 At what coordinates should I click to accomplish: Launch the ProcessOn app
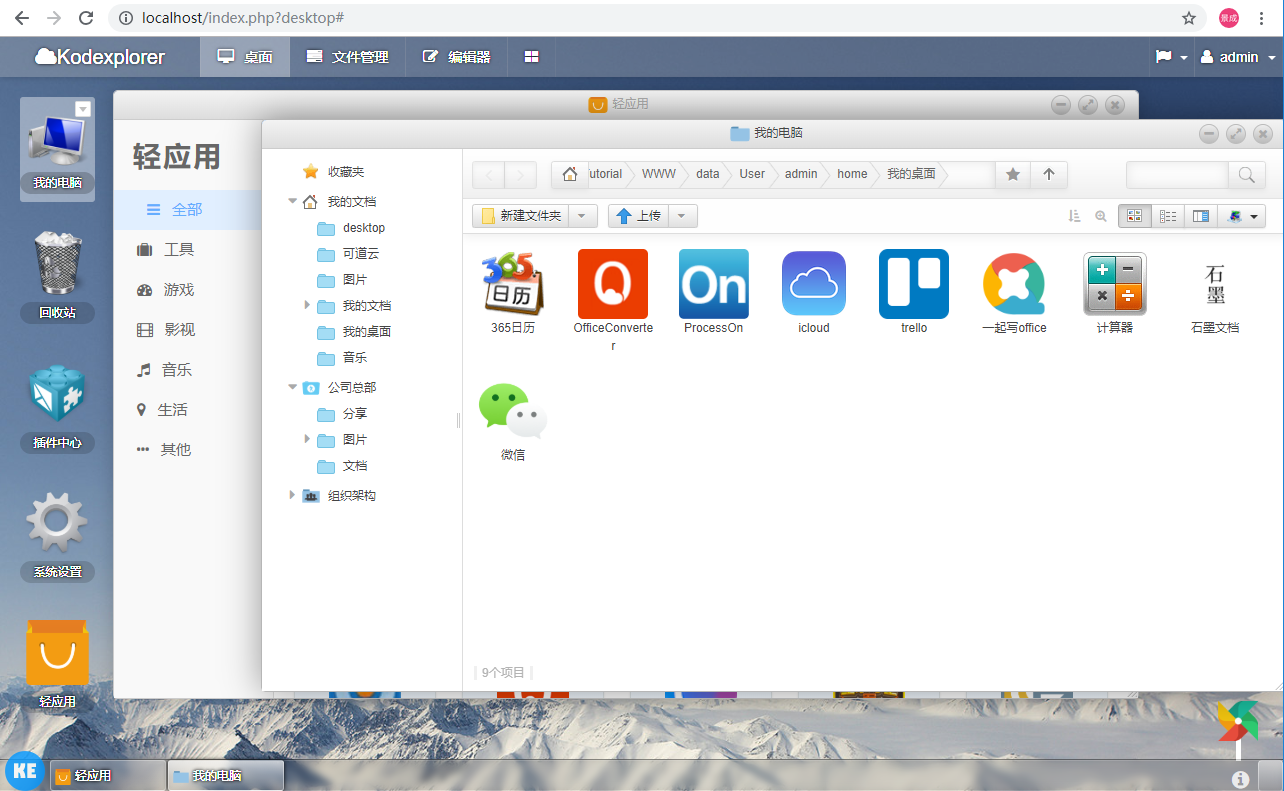[714, 284]
